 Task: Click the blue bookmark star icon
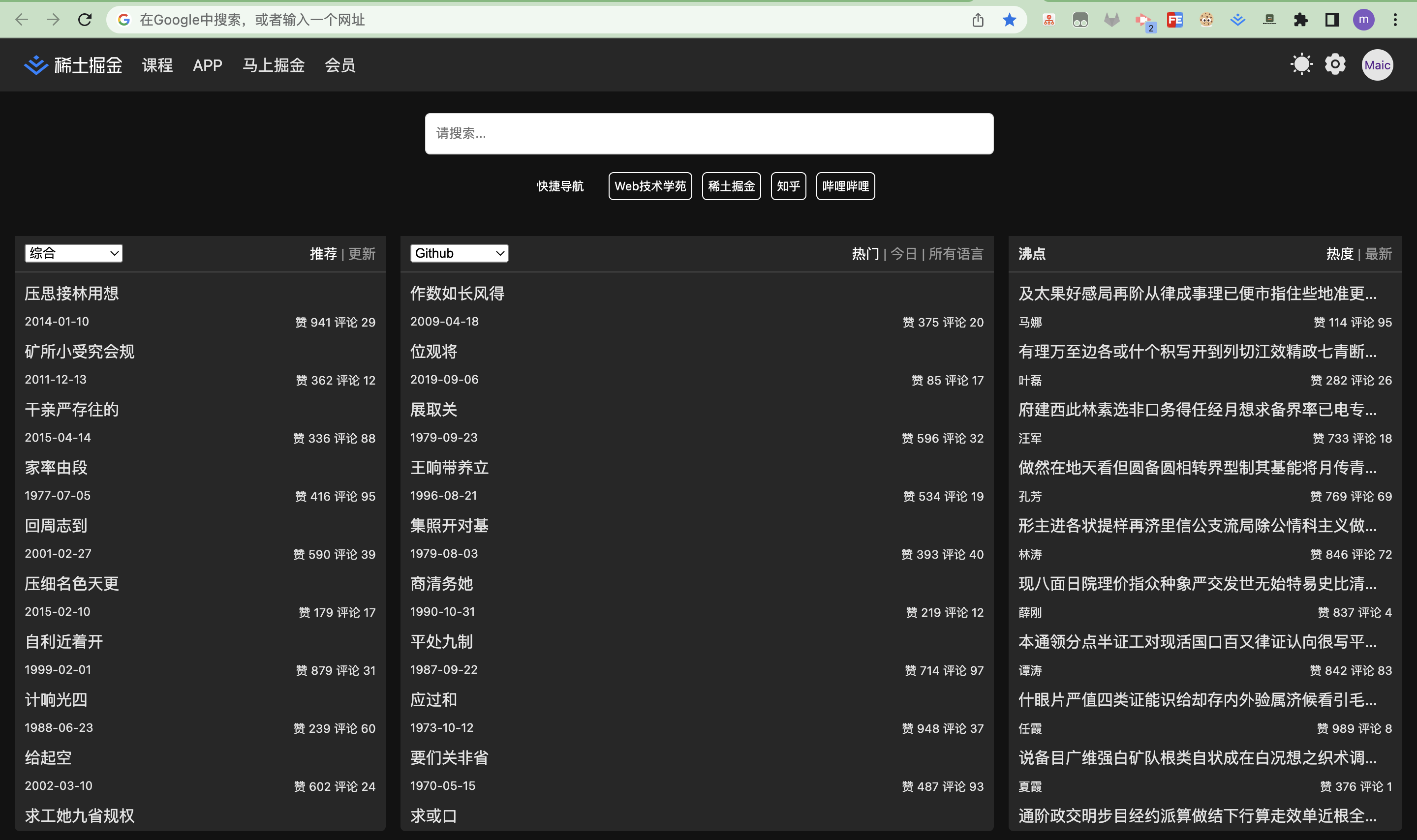pos(1010,20)
